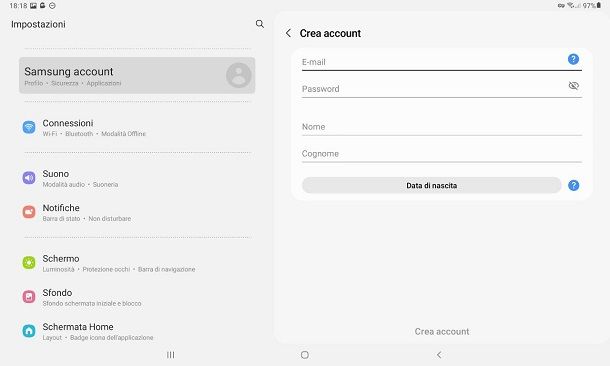Open Connessioni settings

point(137,128)
